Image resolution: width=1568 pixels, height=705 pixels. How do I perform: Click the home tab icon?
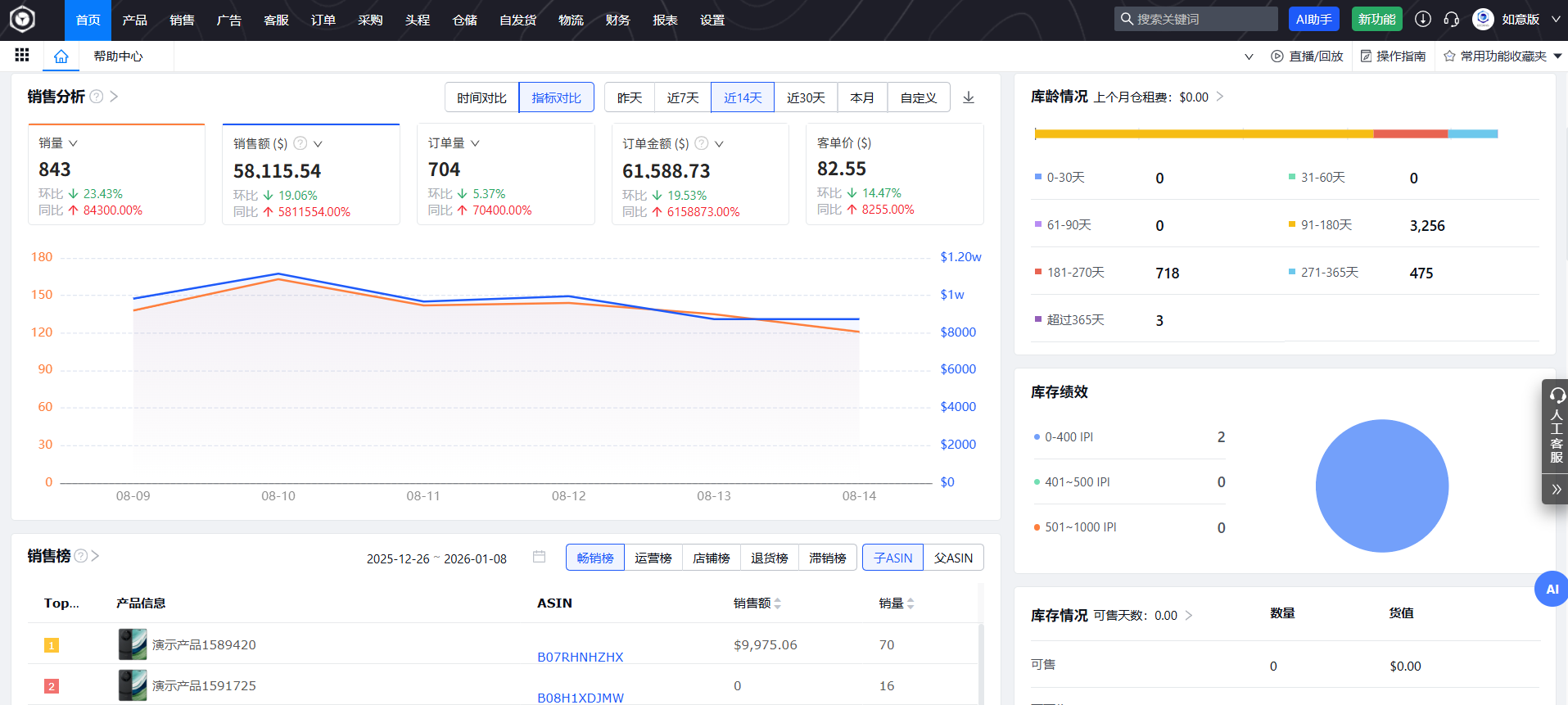[61, 56]
